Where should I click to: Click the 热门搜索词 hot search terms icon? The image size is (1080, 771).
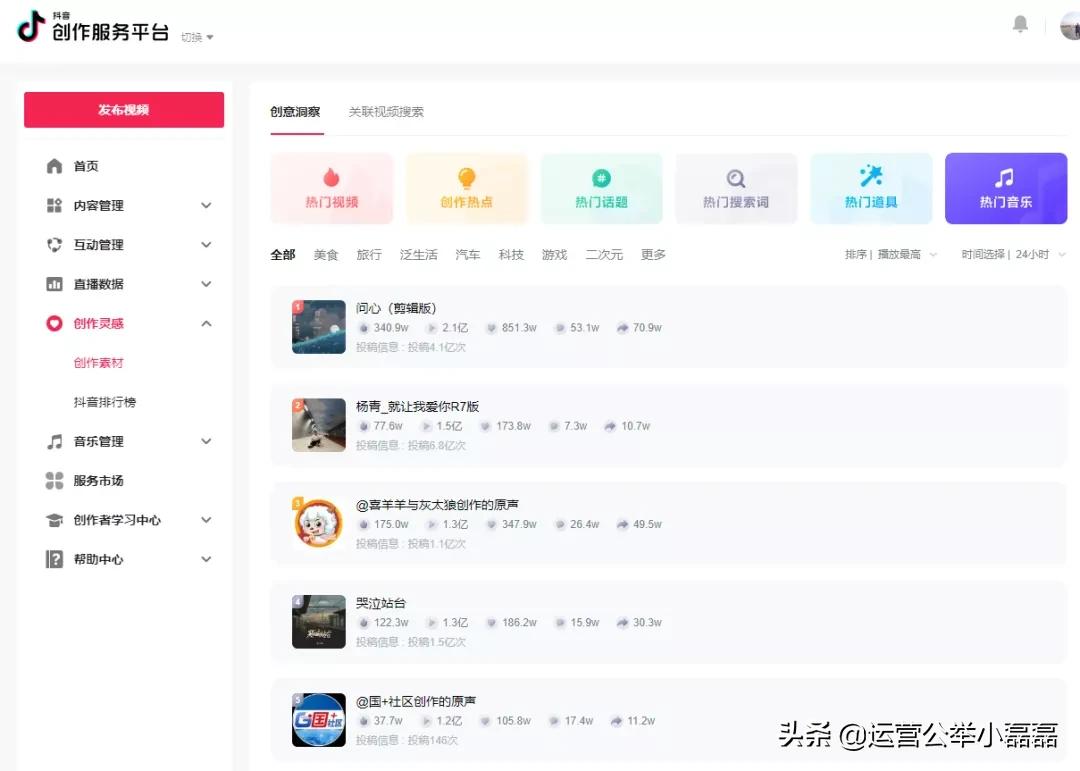pyautogui.click(x=736, y=188)
